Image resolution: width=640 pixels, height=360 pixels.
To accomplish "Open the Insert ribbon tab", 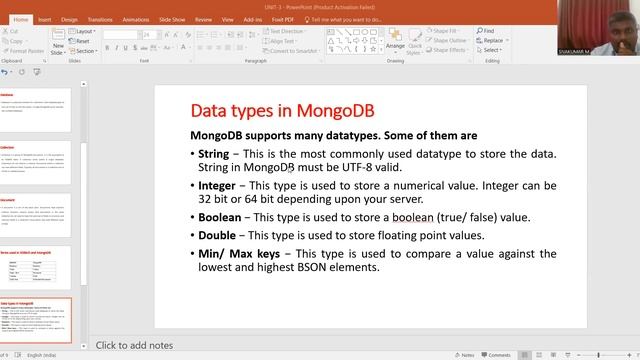I will coord(44,20).
